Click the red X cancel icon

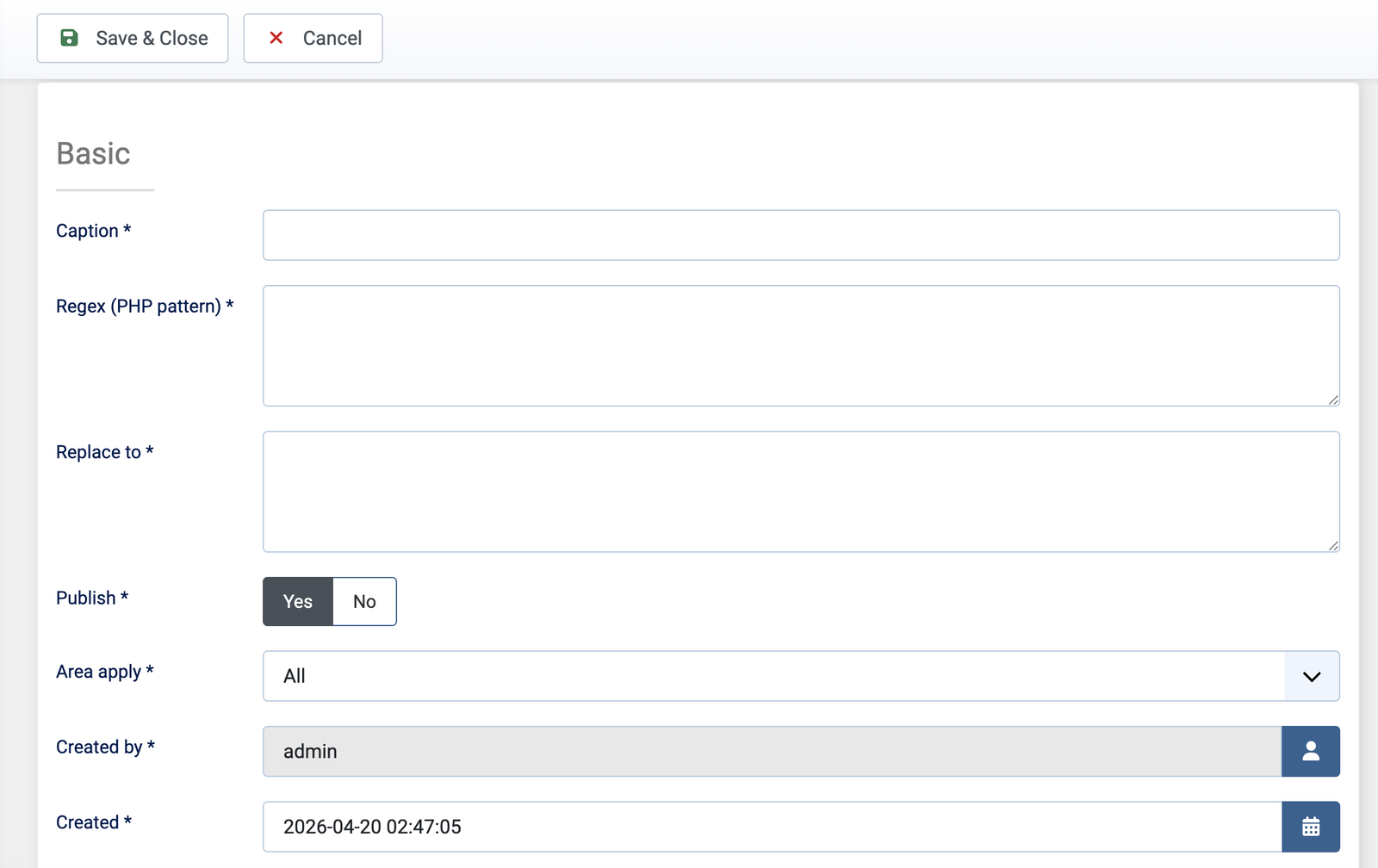click(276, 38)
